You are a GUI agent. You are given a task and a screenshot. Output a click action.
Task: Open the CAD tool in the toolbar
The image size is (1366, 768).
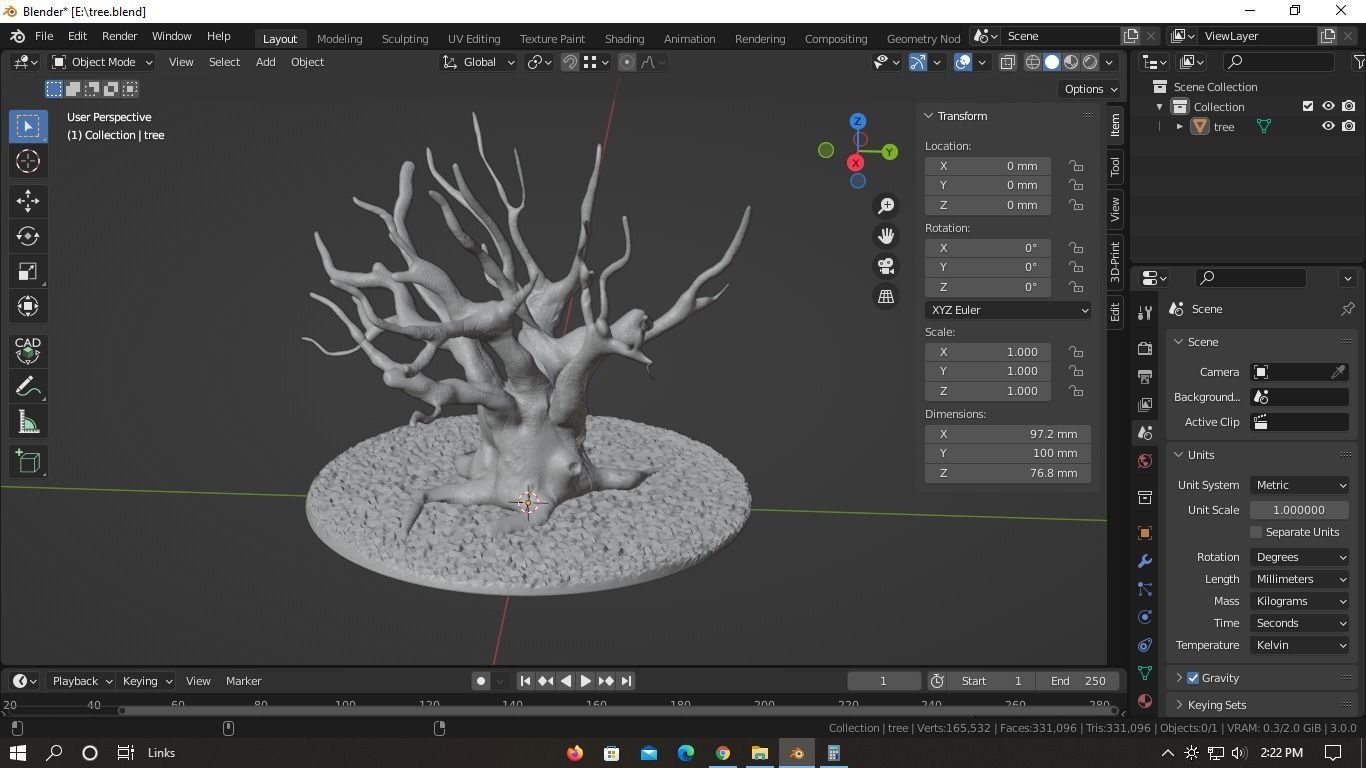(x=28, y=350)
